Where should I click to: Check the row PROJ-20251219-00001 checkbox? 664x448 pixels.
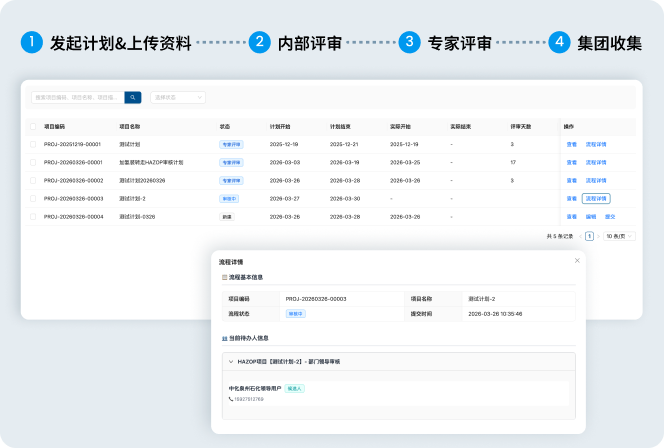[34, 144]
